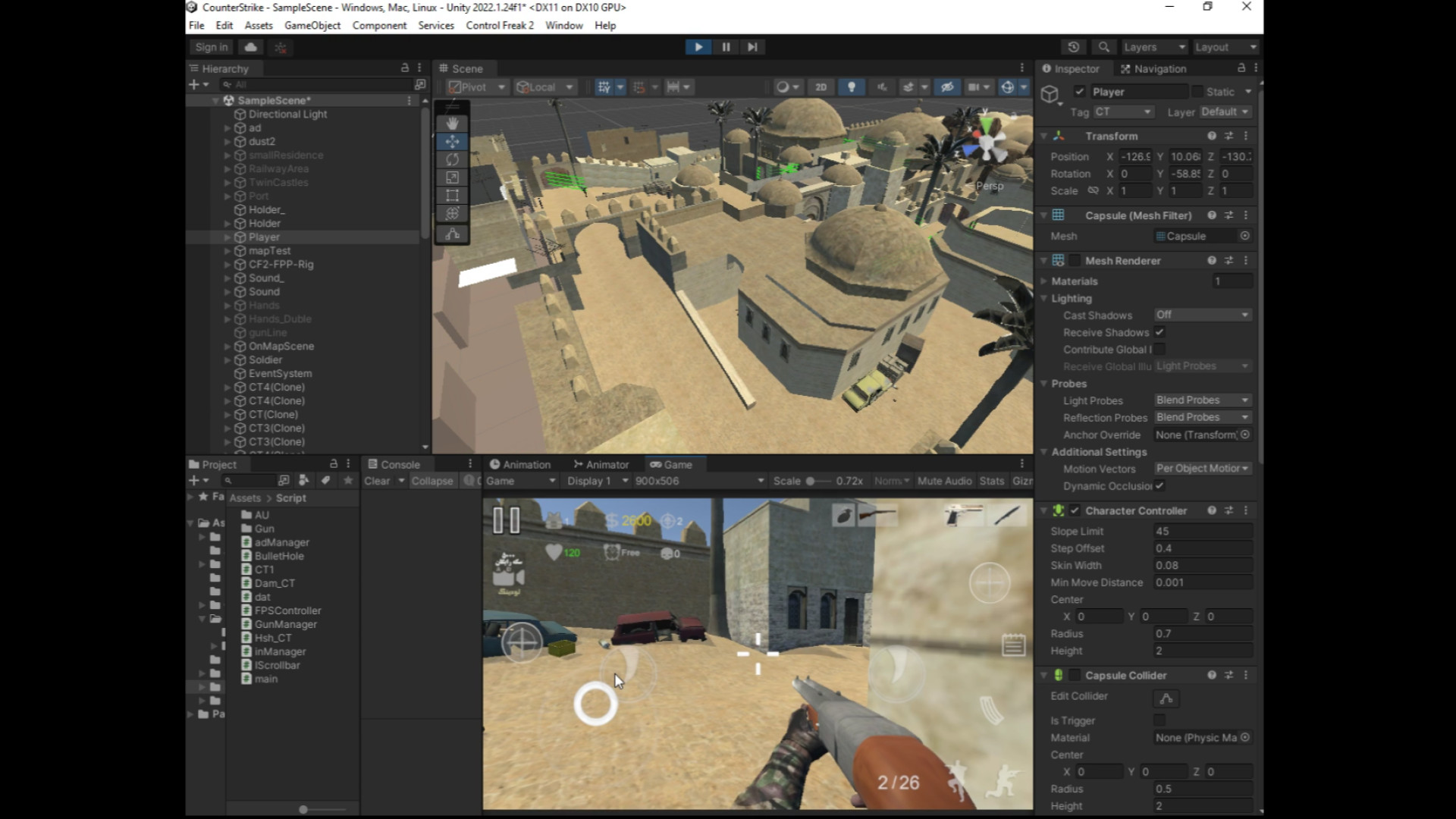
Task: Toggle the Receive Shadows checkbox
Action: (1159, 332)
